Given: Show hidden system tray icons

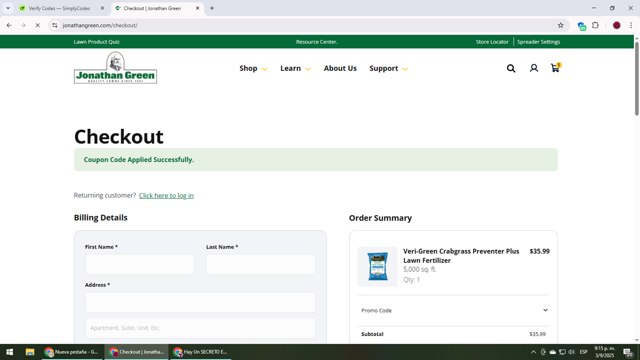Looking at the screenshot, I should click(533, 352).
